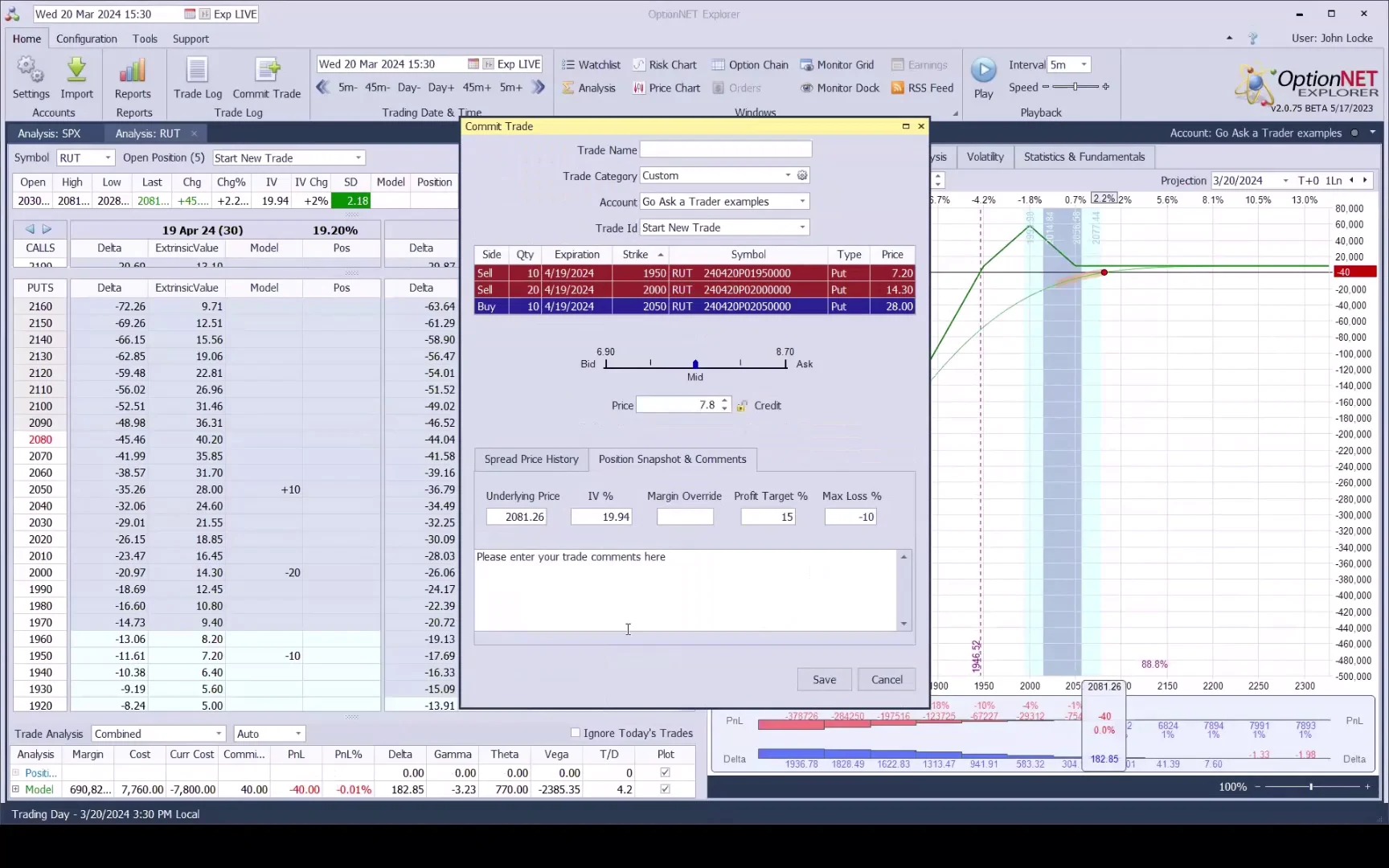Switch to the Spread Price History tab
This screenshot has height=868, width=1389.
pos(531,460)
